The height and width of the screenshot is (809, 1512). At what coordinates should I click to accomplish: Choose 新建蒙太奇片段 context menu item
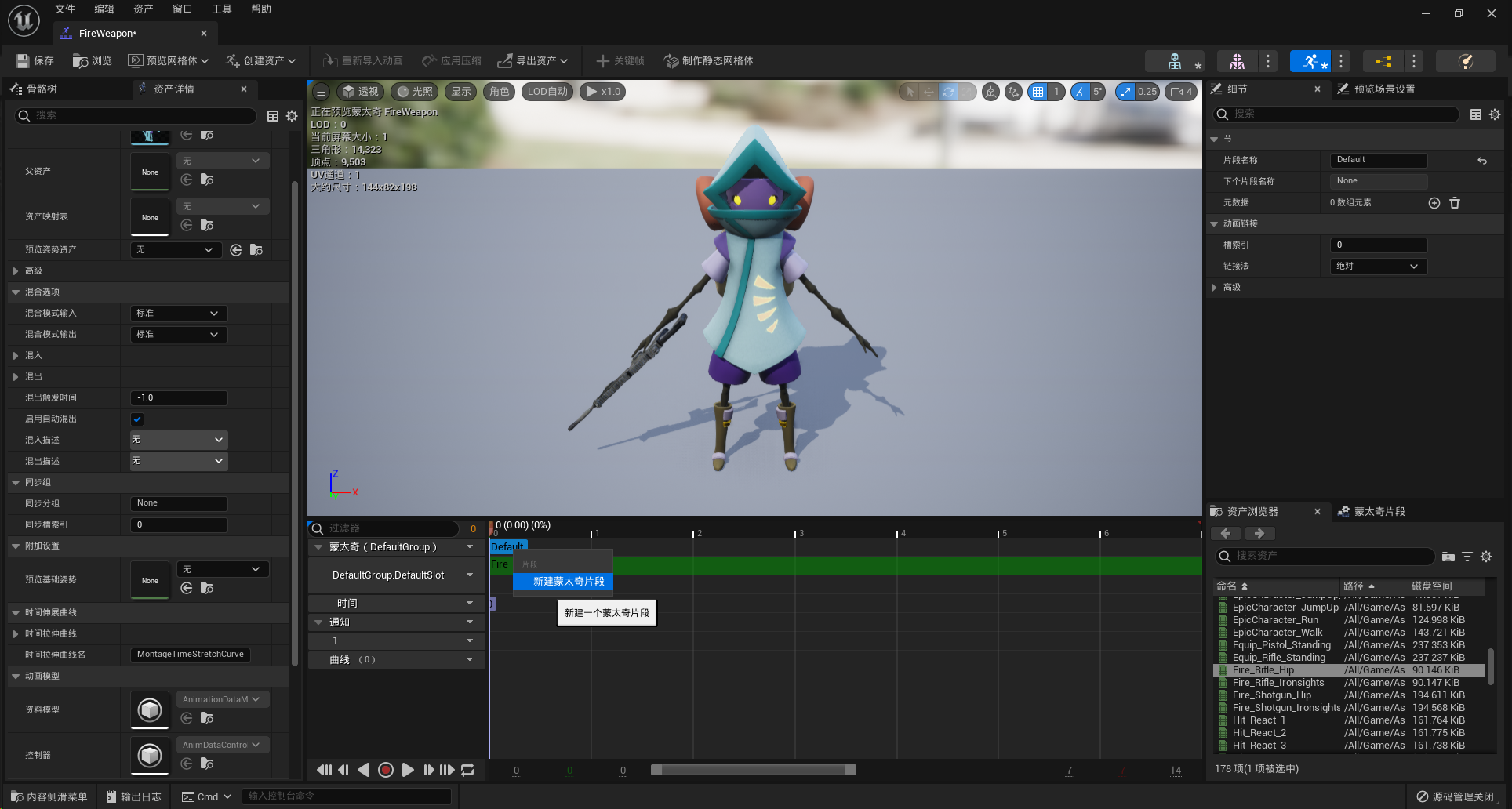click(x=563, y=582)
